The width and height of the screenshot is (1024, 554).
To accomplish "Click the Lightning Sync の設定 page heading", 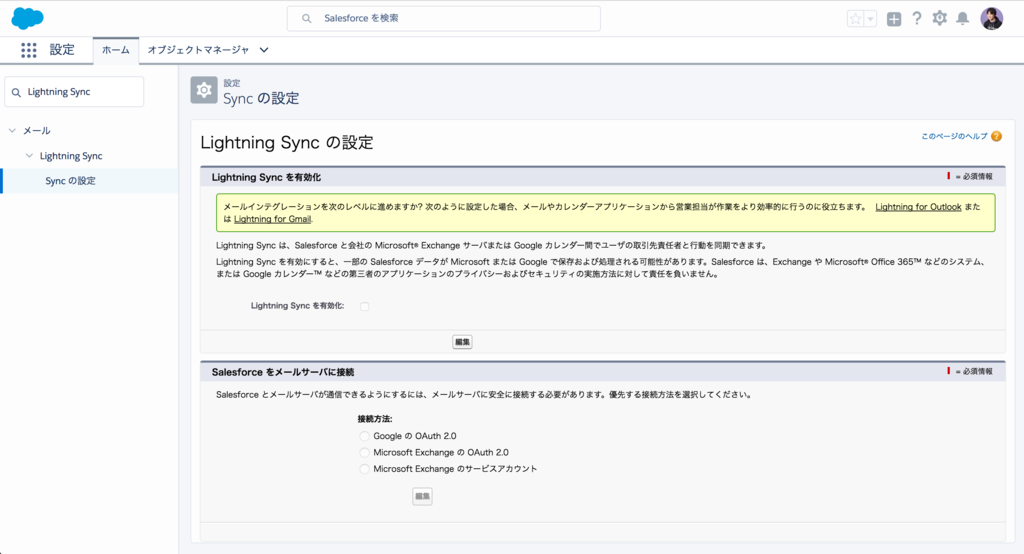I will click(x=287, y=142).
